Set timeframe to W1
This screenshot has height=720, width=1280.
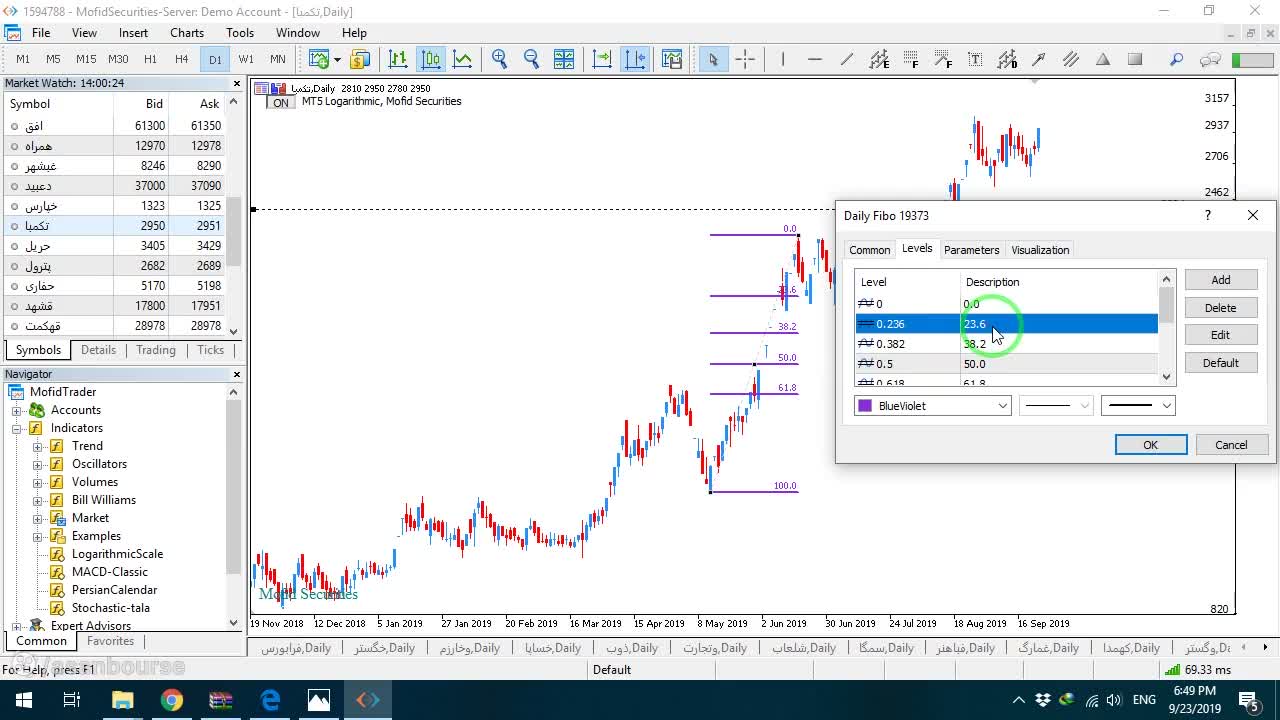click(x=246, y=59)
